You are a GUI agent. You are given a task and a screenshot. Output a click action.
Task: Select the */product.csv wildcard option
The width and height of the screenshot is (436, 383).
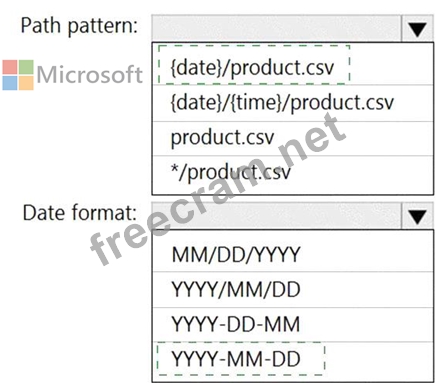point(292,175)
